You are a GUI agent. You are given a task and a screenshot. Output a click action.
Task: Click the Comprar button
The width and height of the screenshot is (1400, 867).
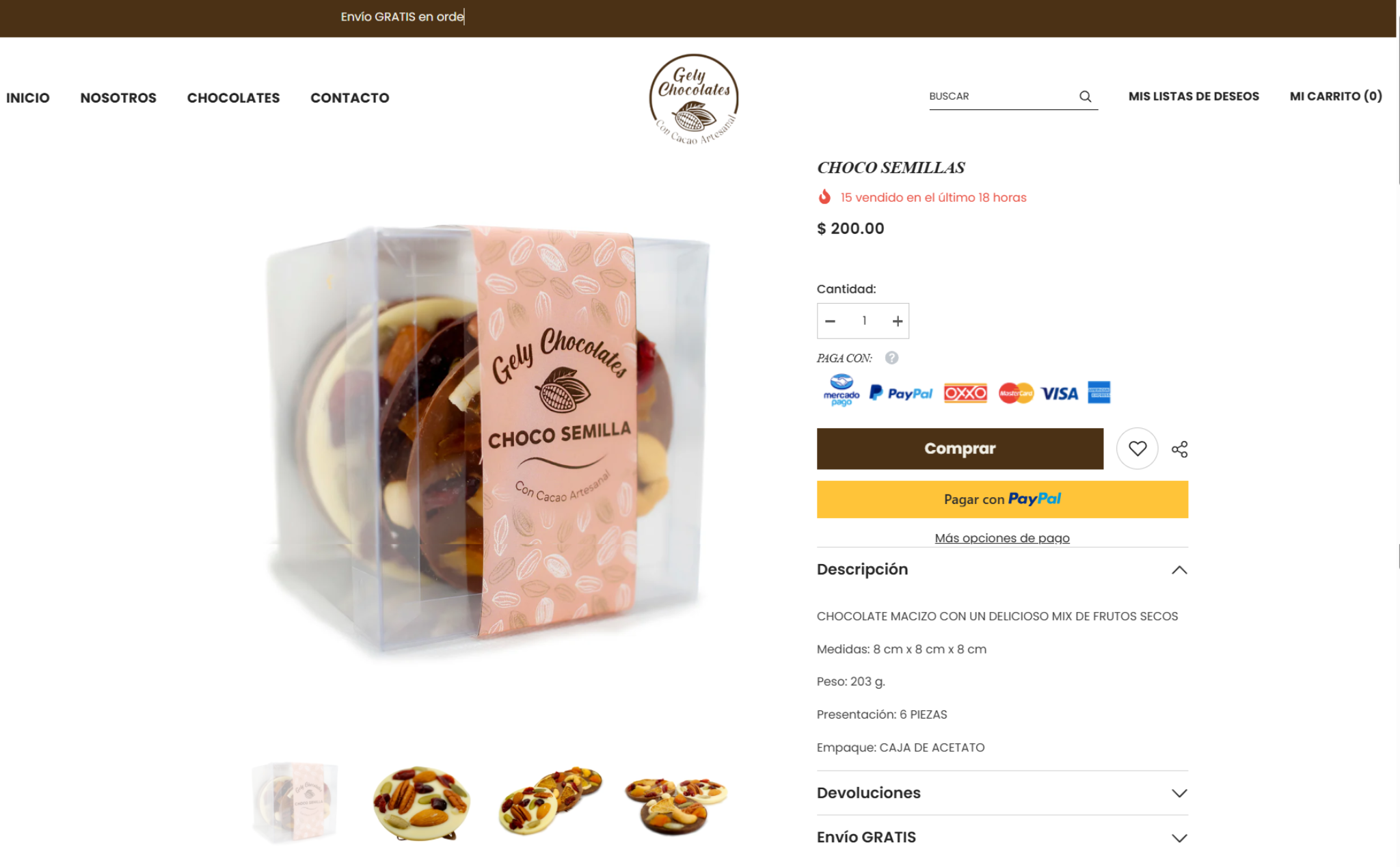point(960,449)
